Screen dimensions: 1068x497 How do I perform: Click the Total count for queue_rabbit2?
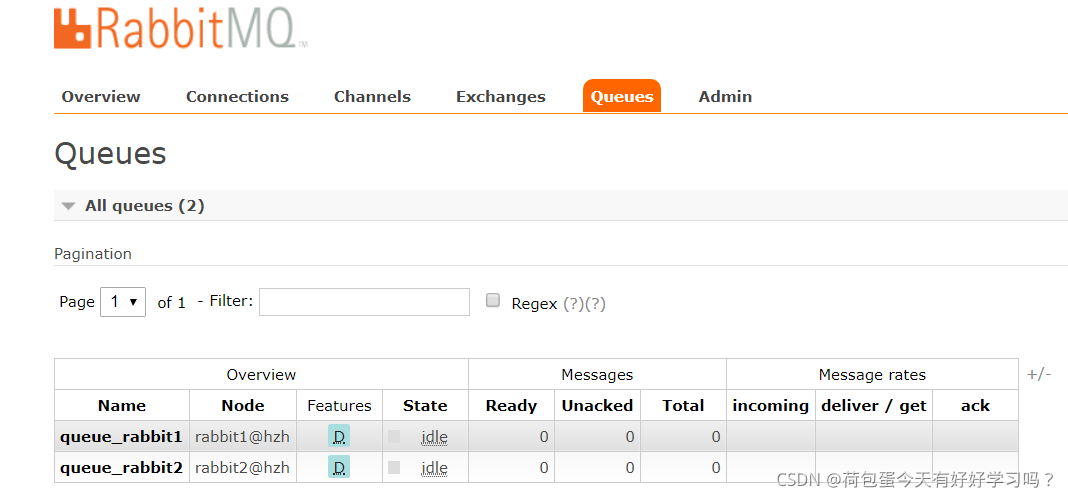tap(716, 468)
